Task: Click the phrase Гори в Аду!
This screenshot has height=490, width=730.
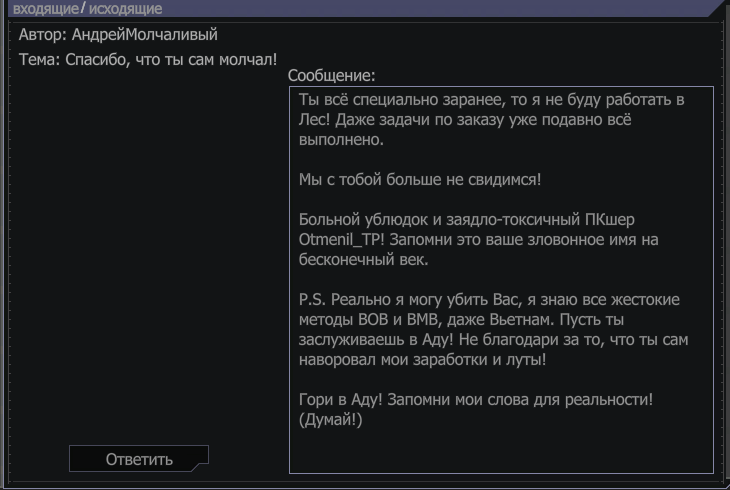Action: pos(340,400)
